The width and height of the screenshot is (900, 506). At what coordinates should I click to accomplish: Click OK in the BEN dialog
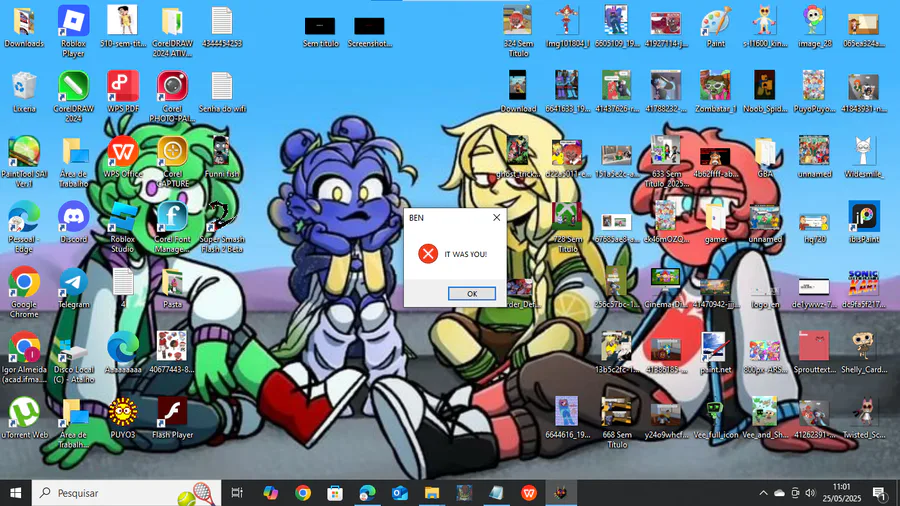click(471, 293)
